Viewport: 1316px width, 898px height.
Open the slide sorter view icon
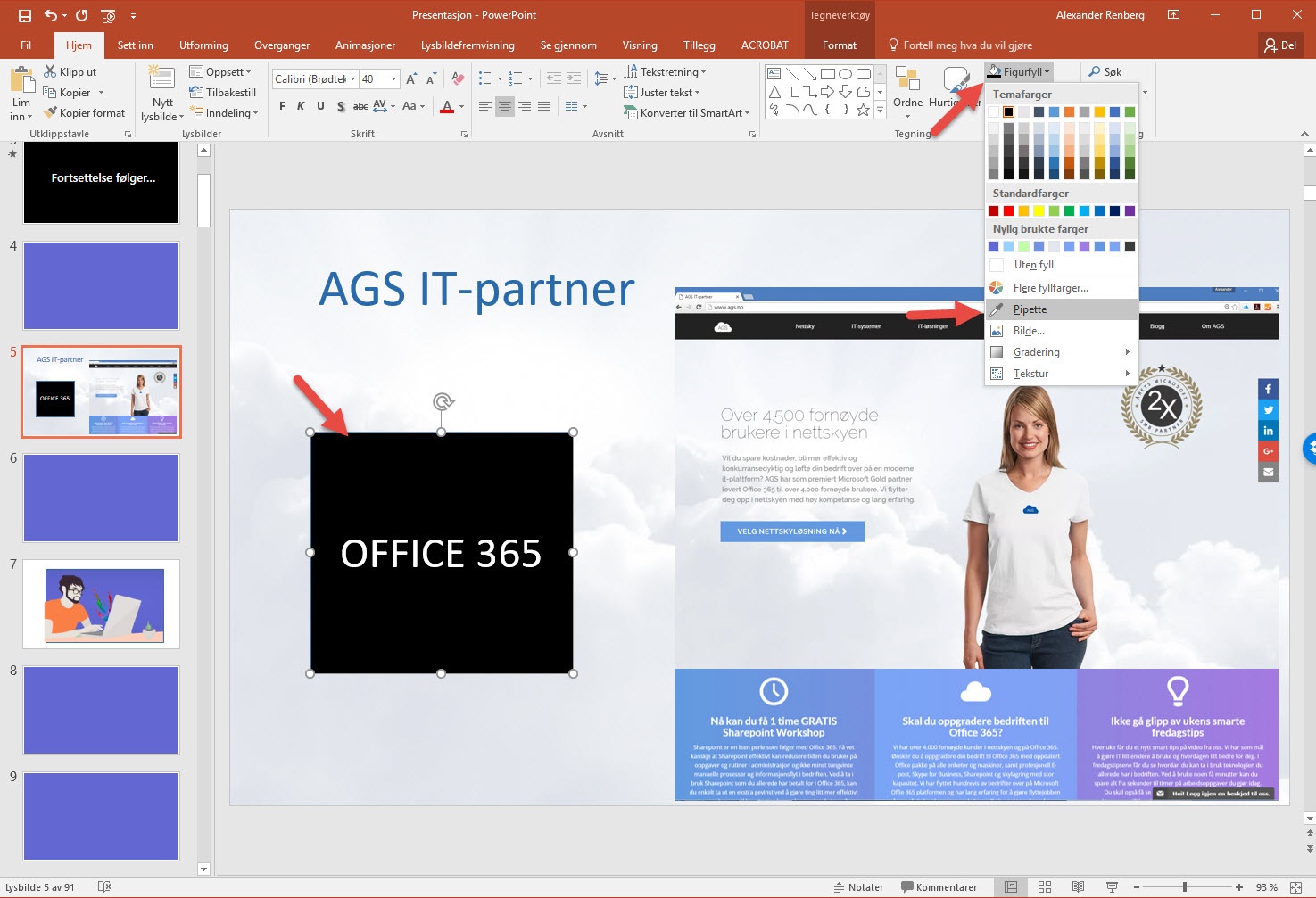point(1045,887)
